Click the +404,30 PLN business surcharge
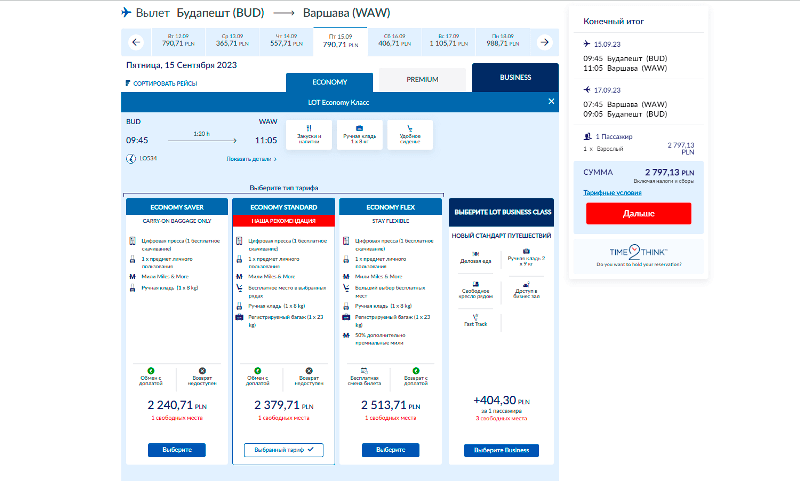The image size is (800, 482). coord(502,401)
